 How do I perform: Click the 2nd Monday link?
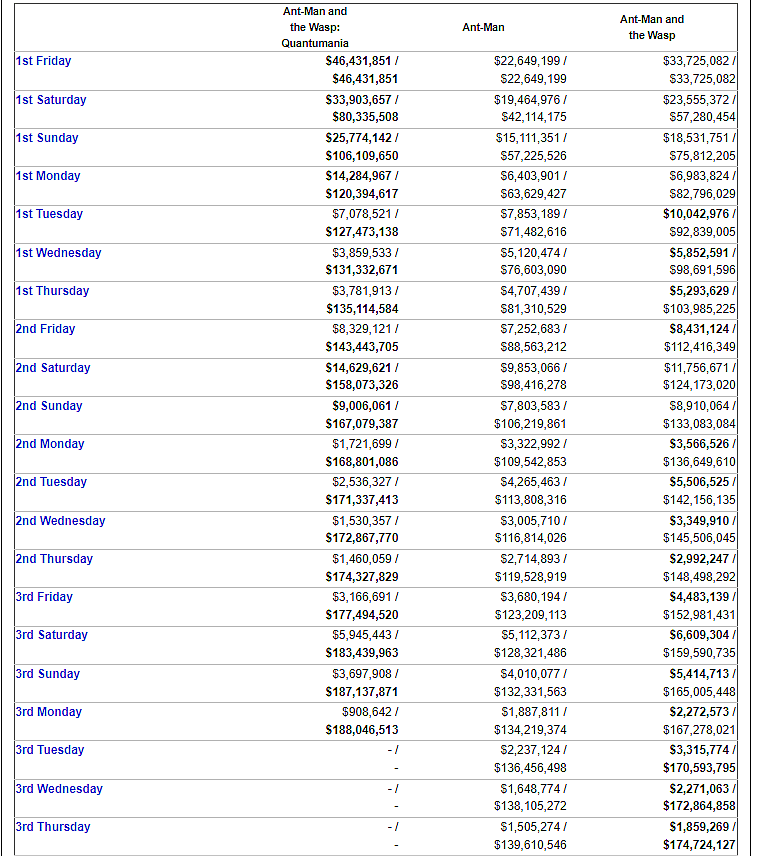tap(50, 444)
